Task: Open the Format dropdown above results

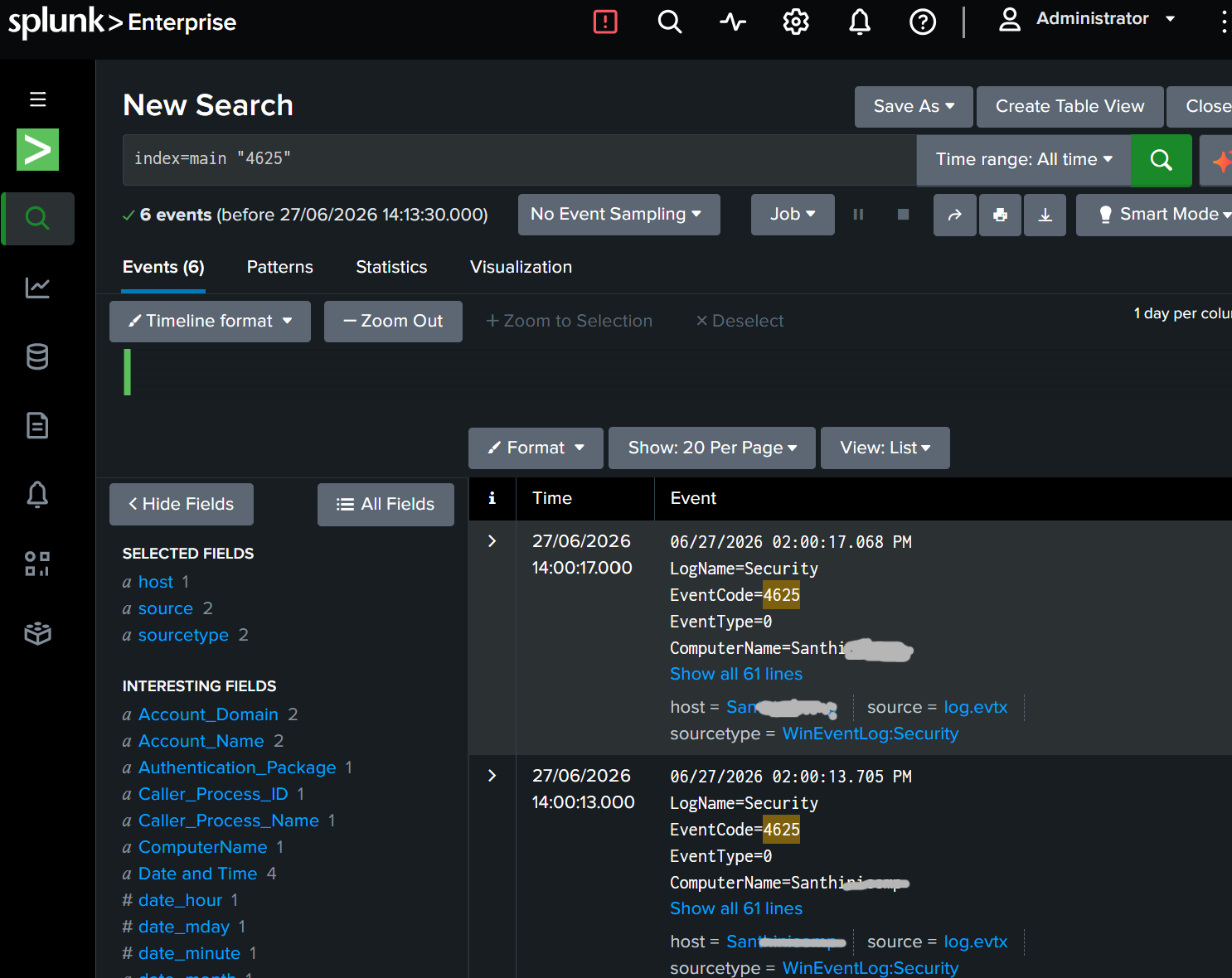Action: click(x=536, y=448)
